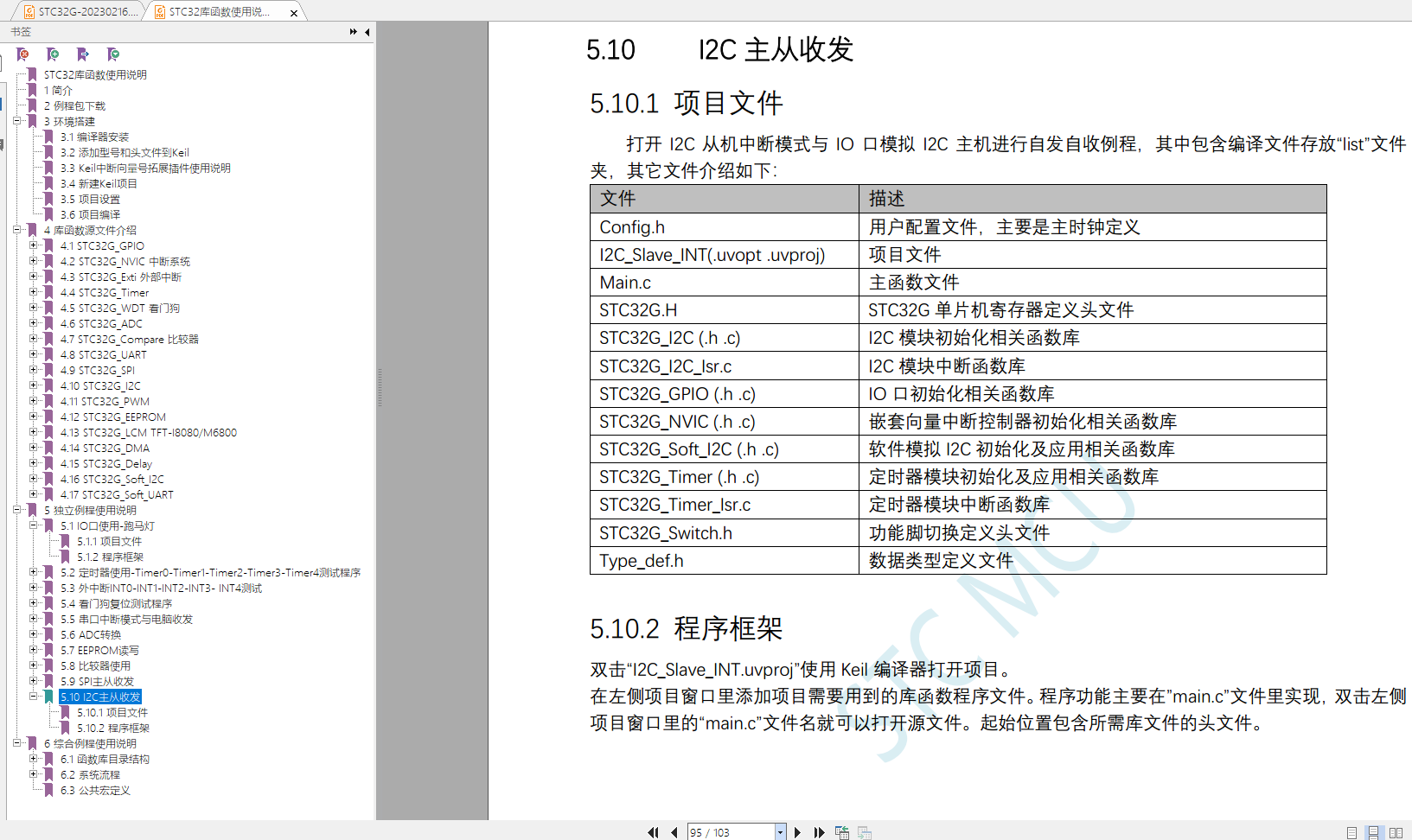Go to bookmark 5.10.1 项目文件

[x=112, y=713]
